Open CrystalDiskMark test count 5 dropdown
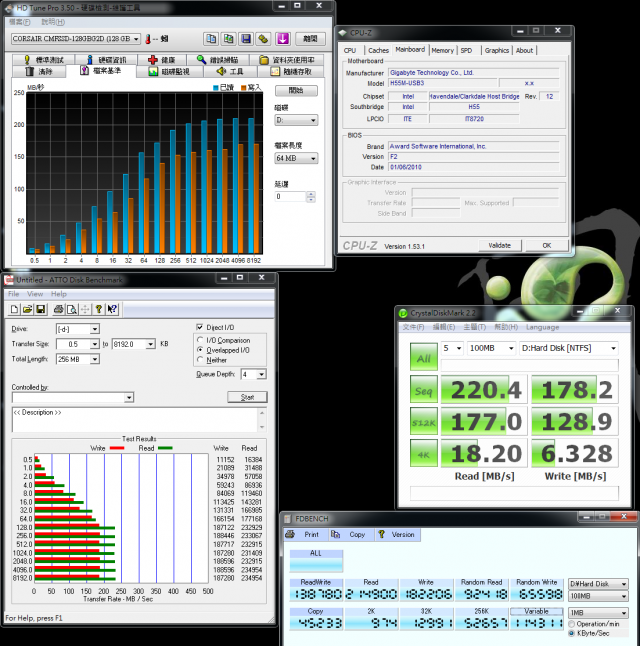This screenshot has height=647, width=640. pos(453,348)
